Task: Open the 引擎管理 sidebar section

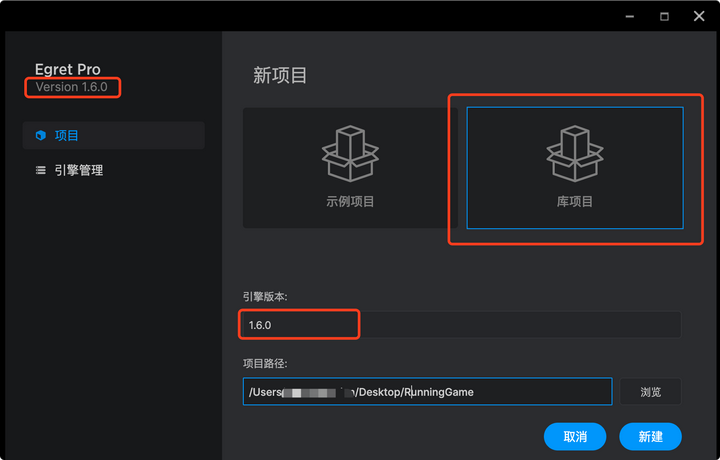Action: coord(113,170)
